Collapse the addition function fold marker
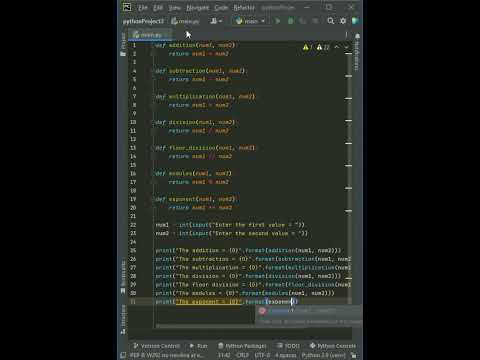The image size is (480, 360). coord(154,45)
